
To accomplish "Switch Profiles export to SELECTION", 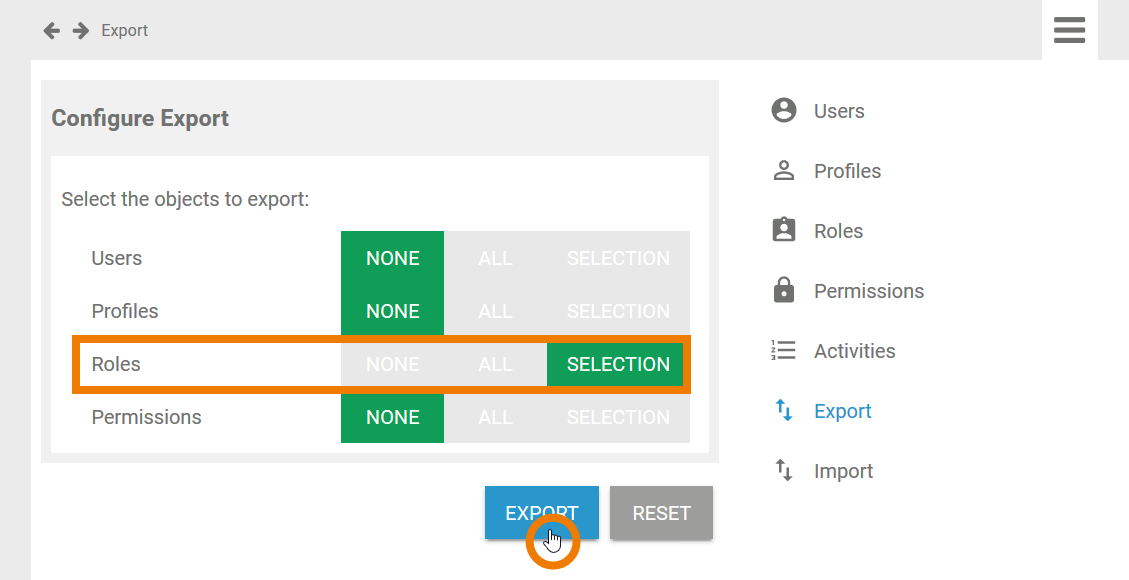I will pos(618,311).
